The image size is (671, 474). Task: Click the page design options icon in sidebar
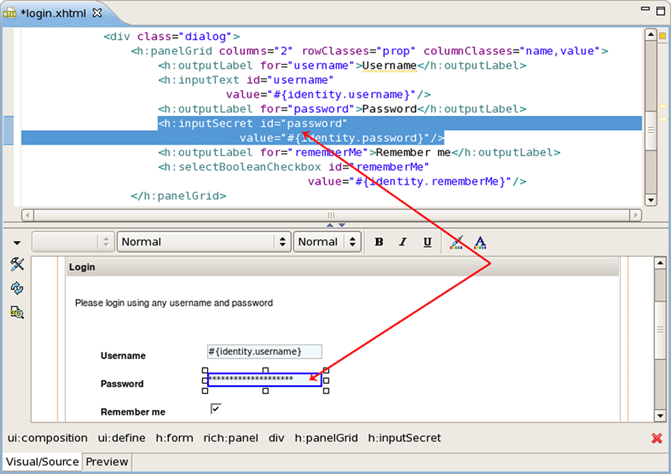pyautogui.click(x=17, y=312)
